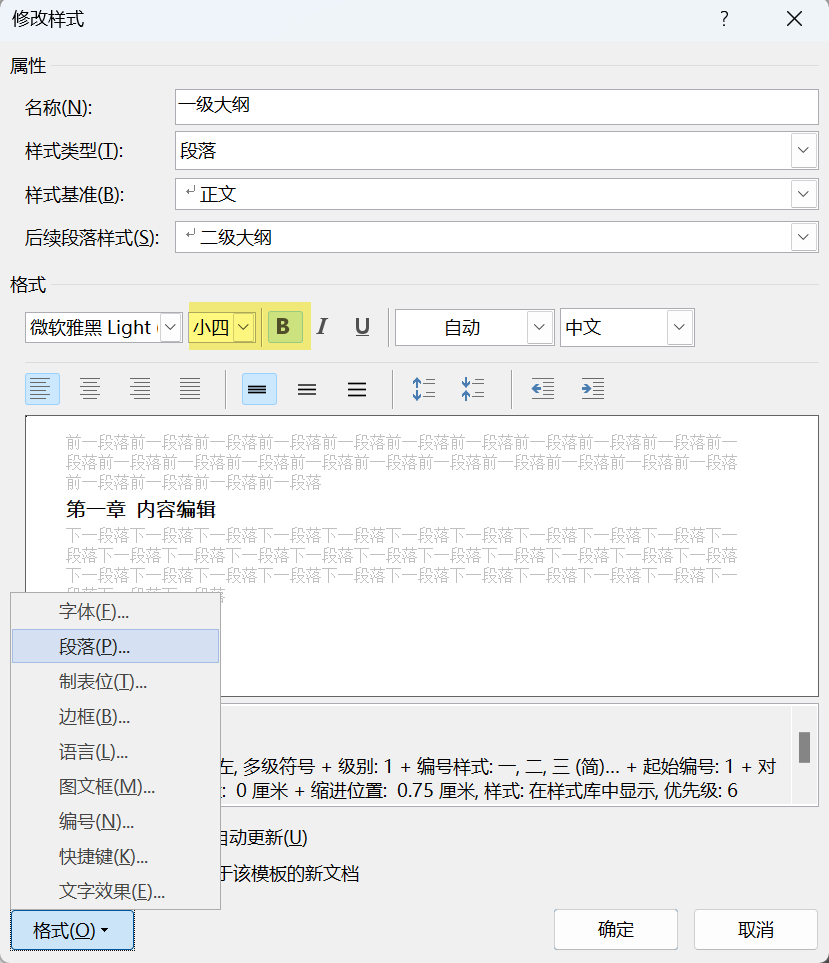Close the 修改样式 dialog
This screenshot has height=963, width=829.
(795, 19)
